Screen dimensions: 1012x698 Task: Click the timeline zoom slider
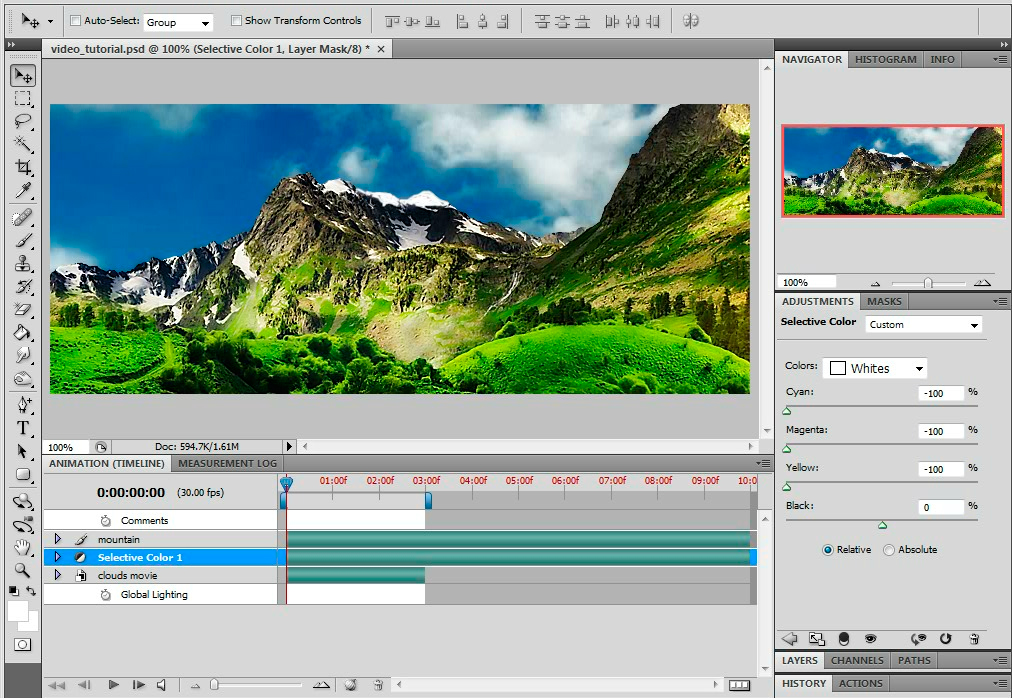click(214, 685)
